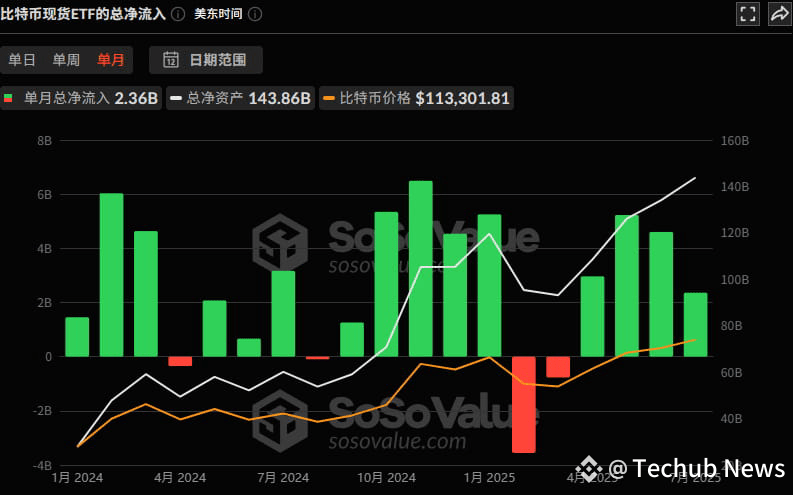This screenshot has height=495, width=793.
Task: Click the x-axis label 1月 2024
Action: click(77, 477)
